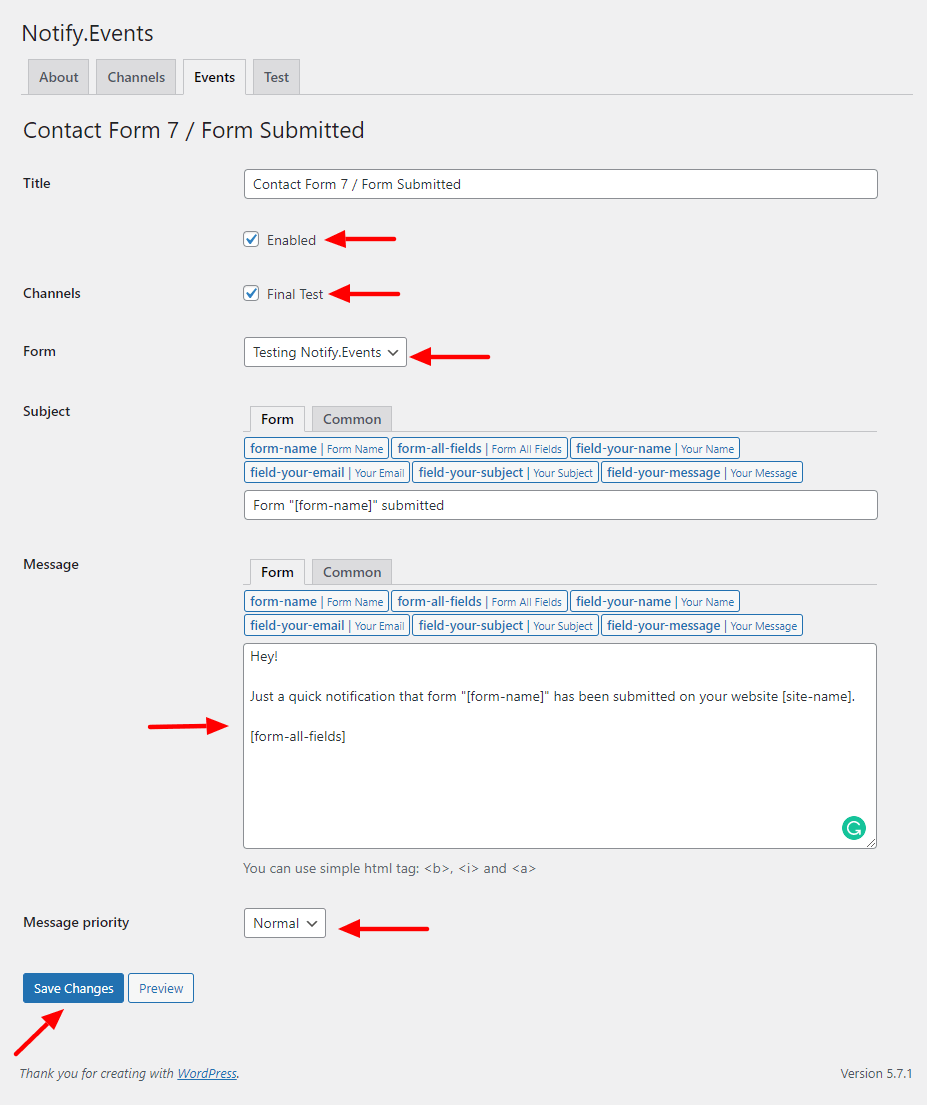Screen dimensions: 927x1105
Task: Switch to the Channels tab
Action: [136, 77]
